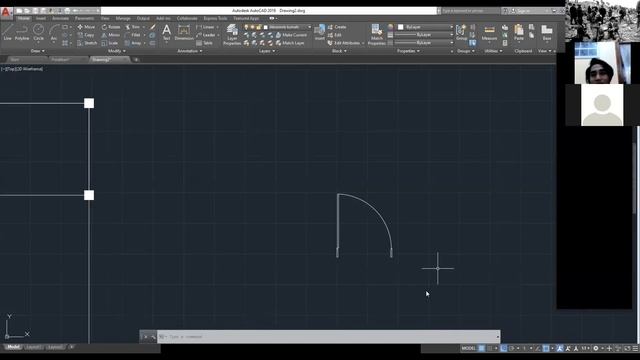Toggle annotation visibility in status bar

point(560,348)
